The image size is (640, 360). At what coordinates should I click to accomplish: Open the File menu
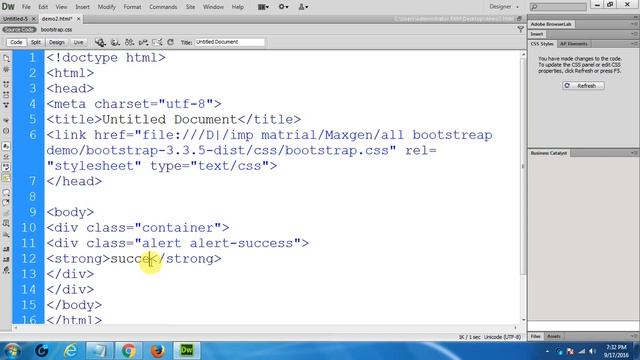pos(26,7)
